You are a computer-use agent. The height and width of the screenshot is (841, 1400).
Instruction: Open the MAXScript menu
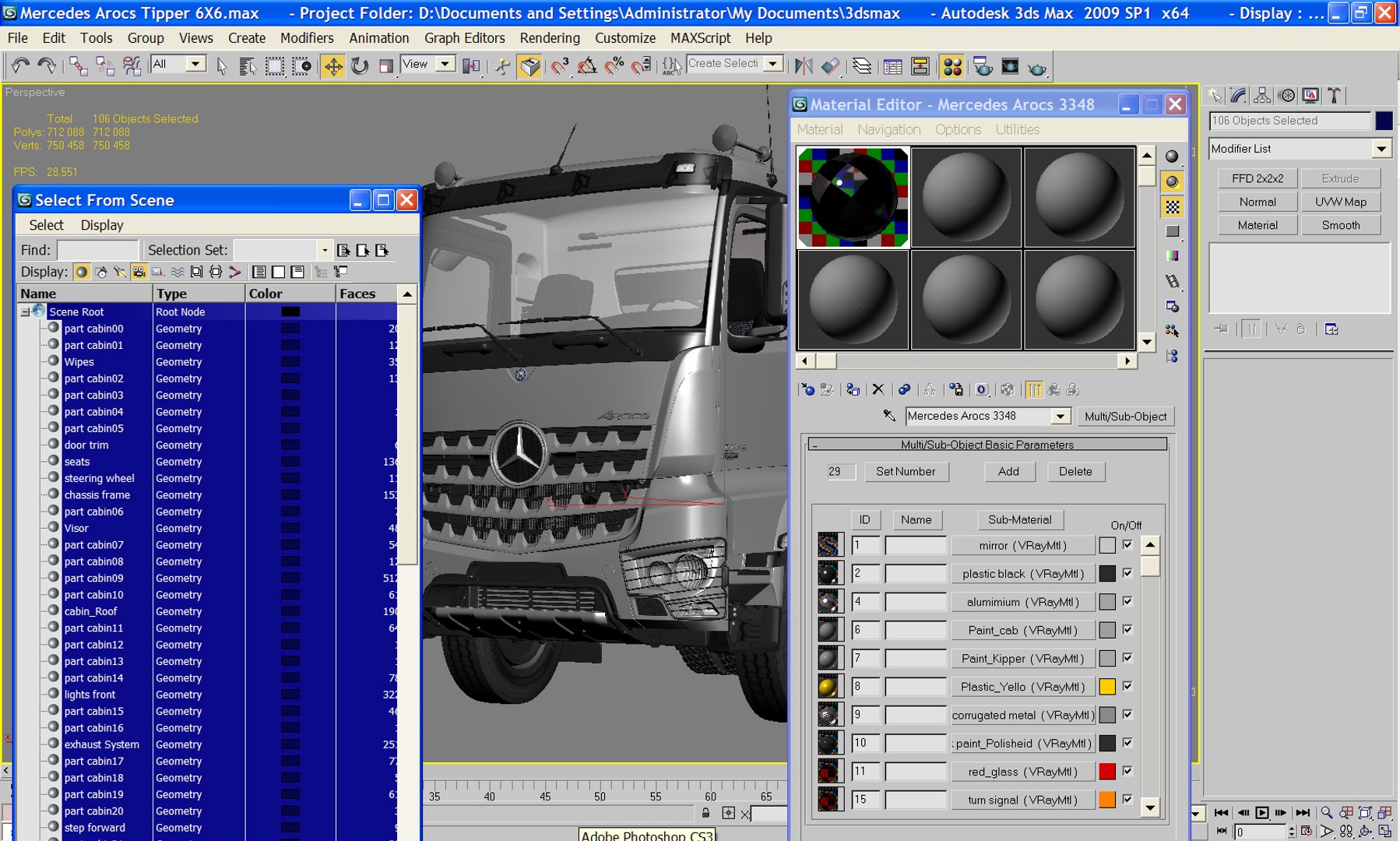click(701, 37)
